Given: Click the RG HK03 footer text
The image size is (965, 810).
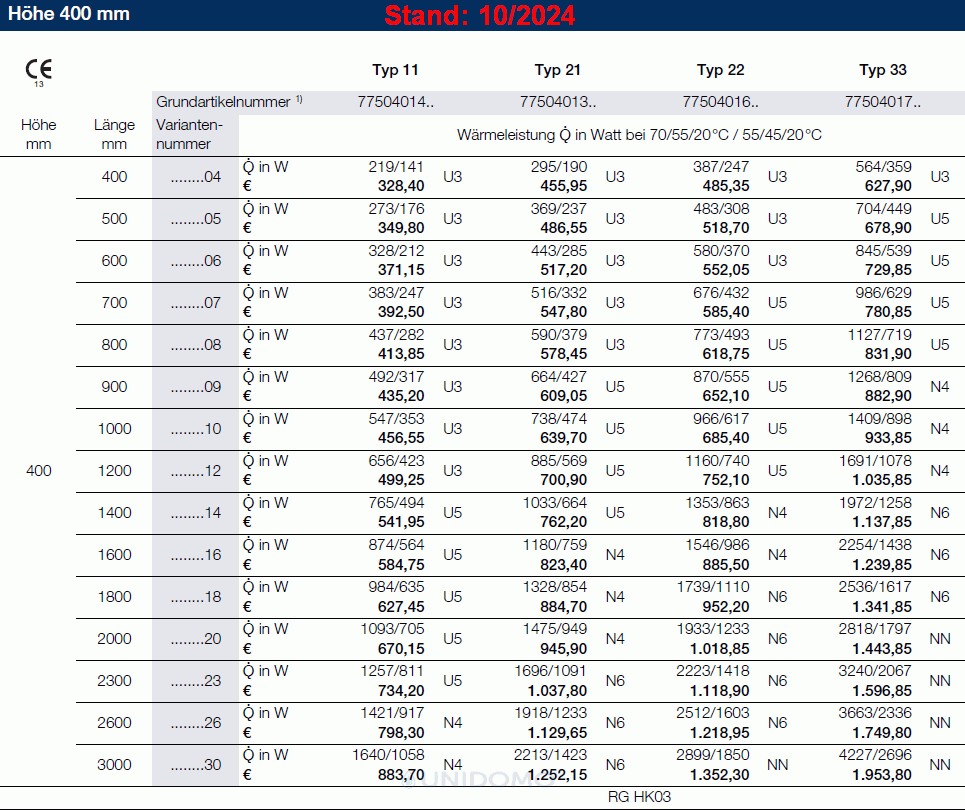Looking at the screenshot, I should pos(639,797).
